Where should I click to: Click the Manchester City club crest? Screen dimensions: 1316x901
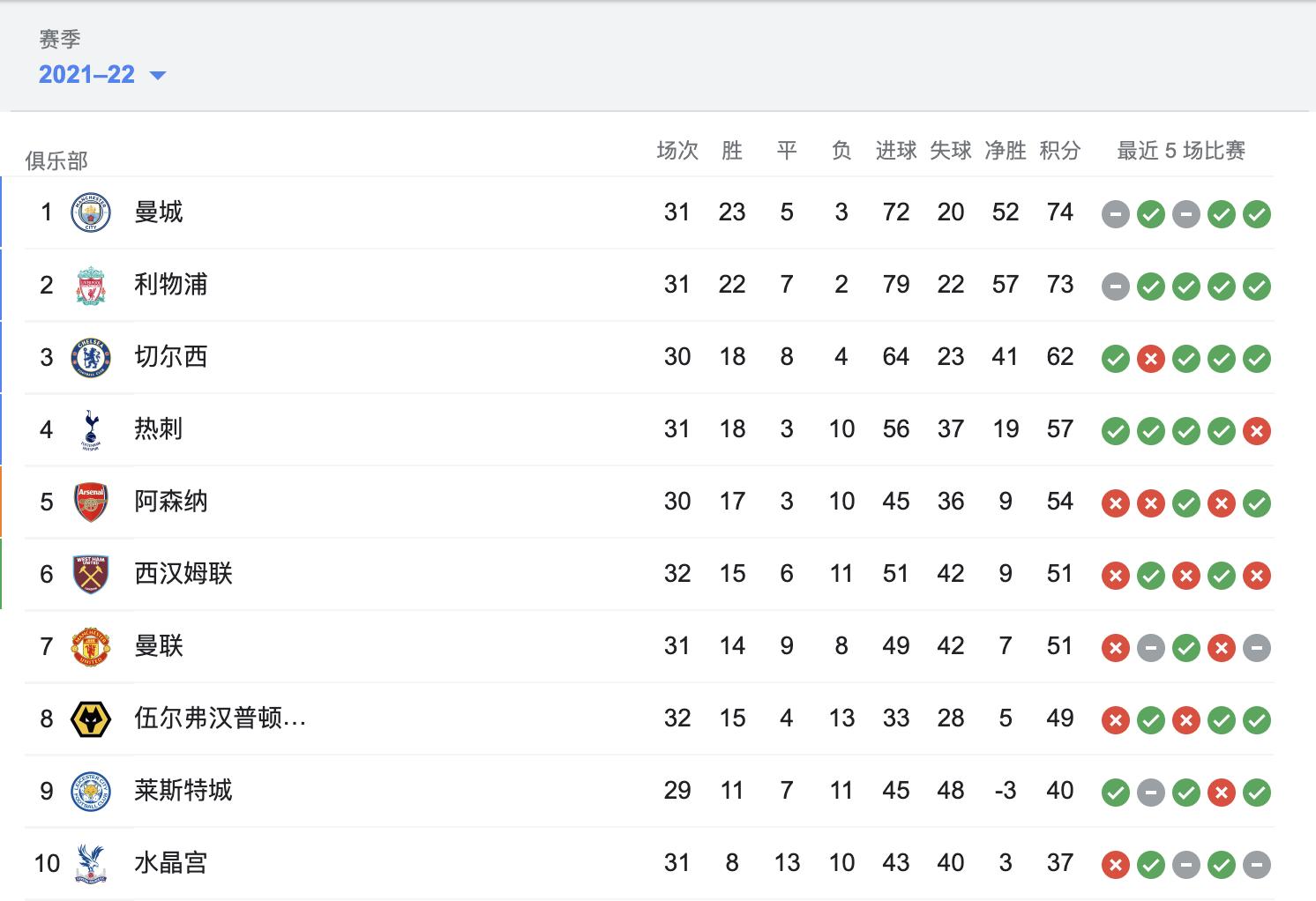[x=91, y=212]
